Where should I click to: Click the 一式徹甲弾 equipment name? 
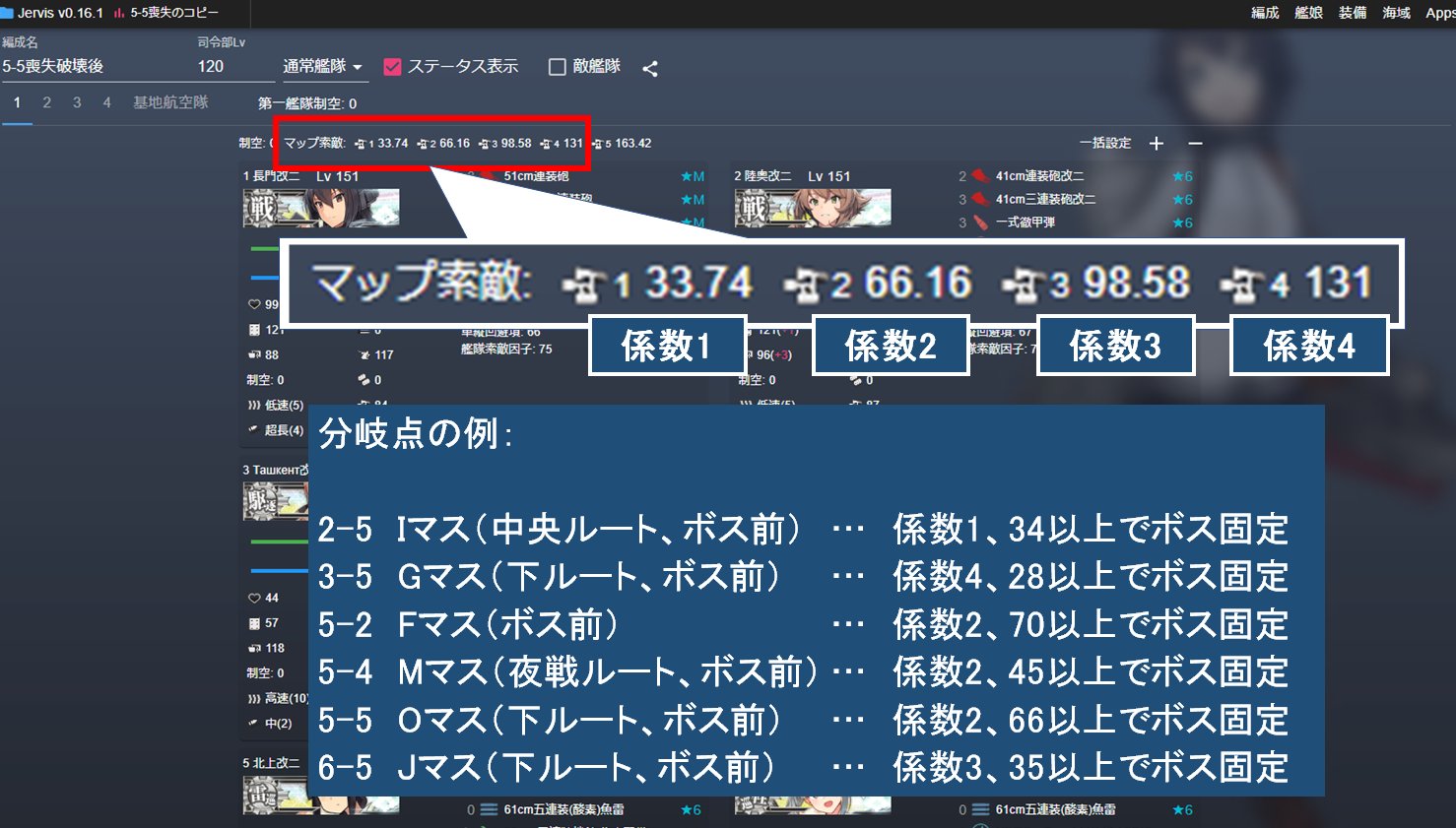(1025, 223)
